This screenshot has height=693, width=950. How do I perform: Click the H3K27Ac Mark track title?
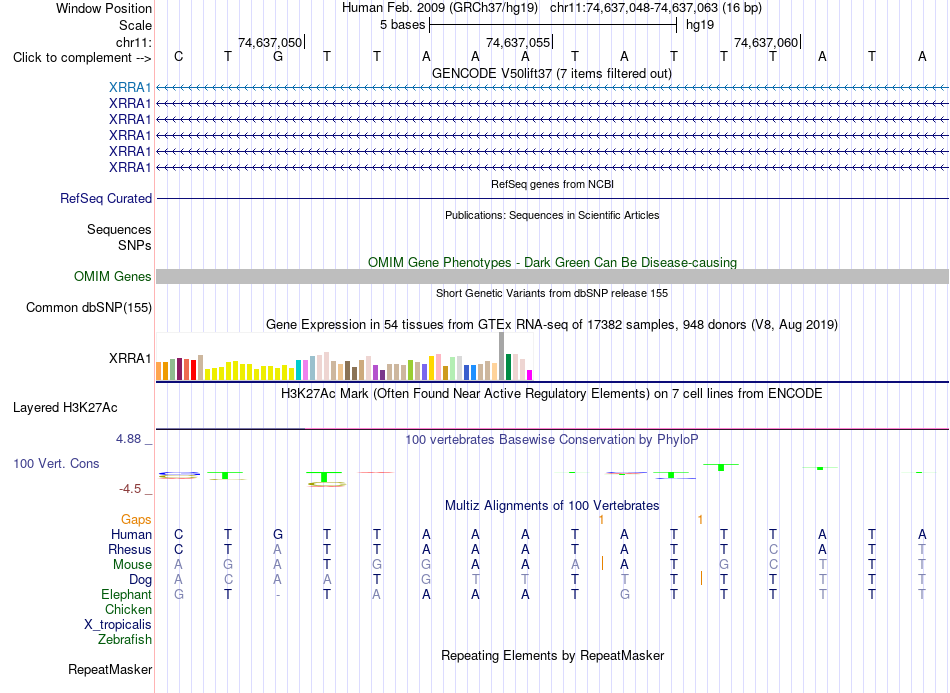click(x=552, y=393)
